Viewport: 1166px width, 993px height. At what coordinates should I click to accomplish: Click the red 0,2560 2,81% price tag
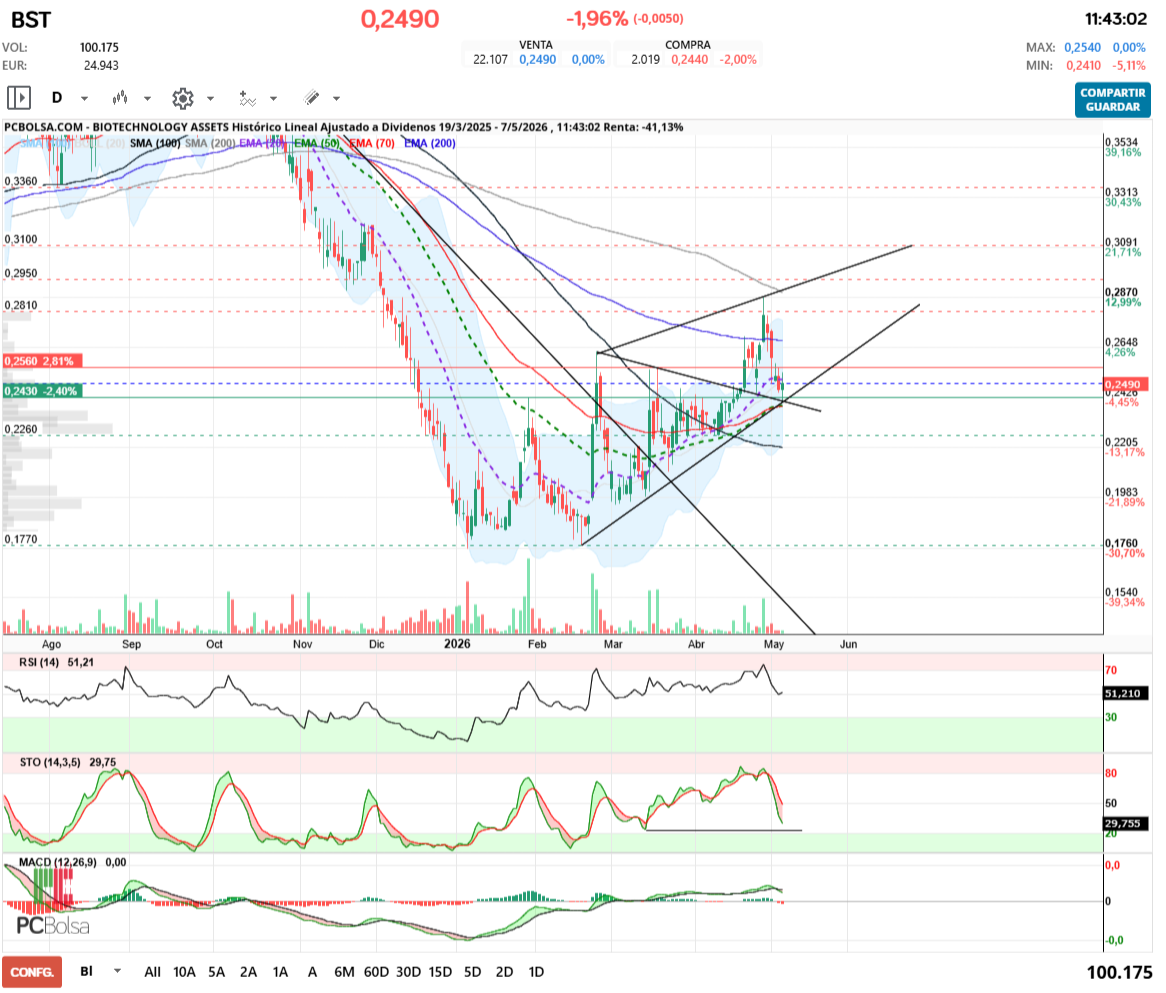tap(42, 361)
